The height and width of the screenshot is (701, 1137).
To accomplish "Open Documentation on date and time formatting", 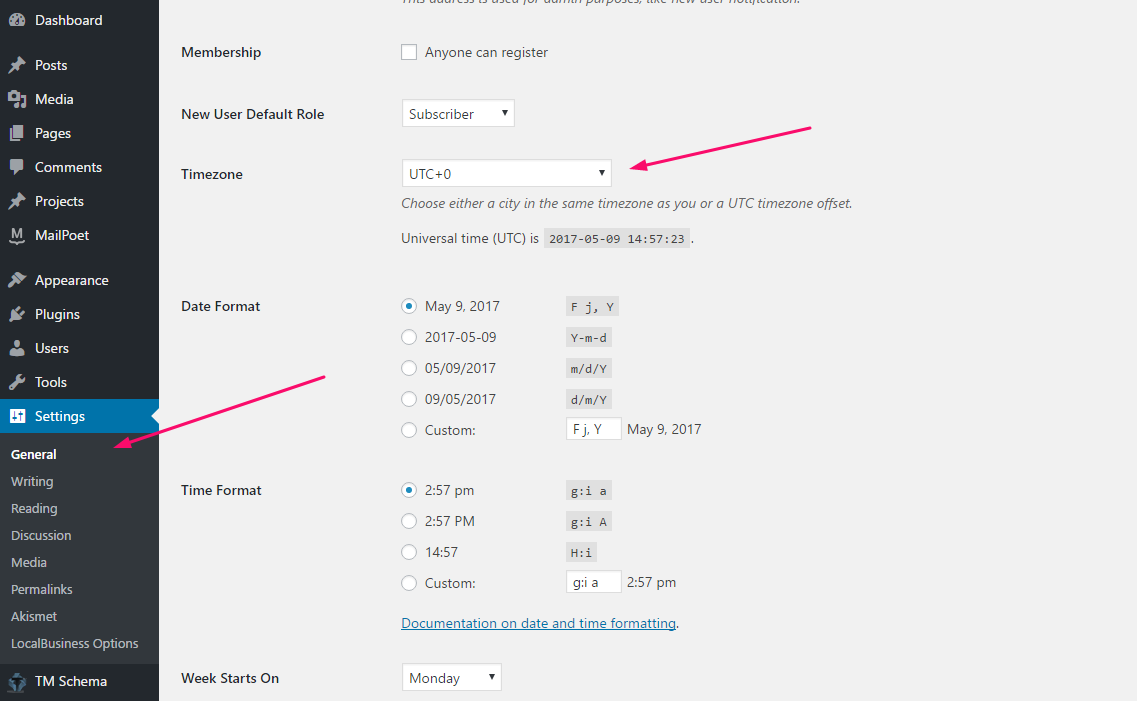I will click(539, 623).
